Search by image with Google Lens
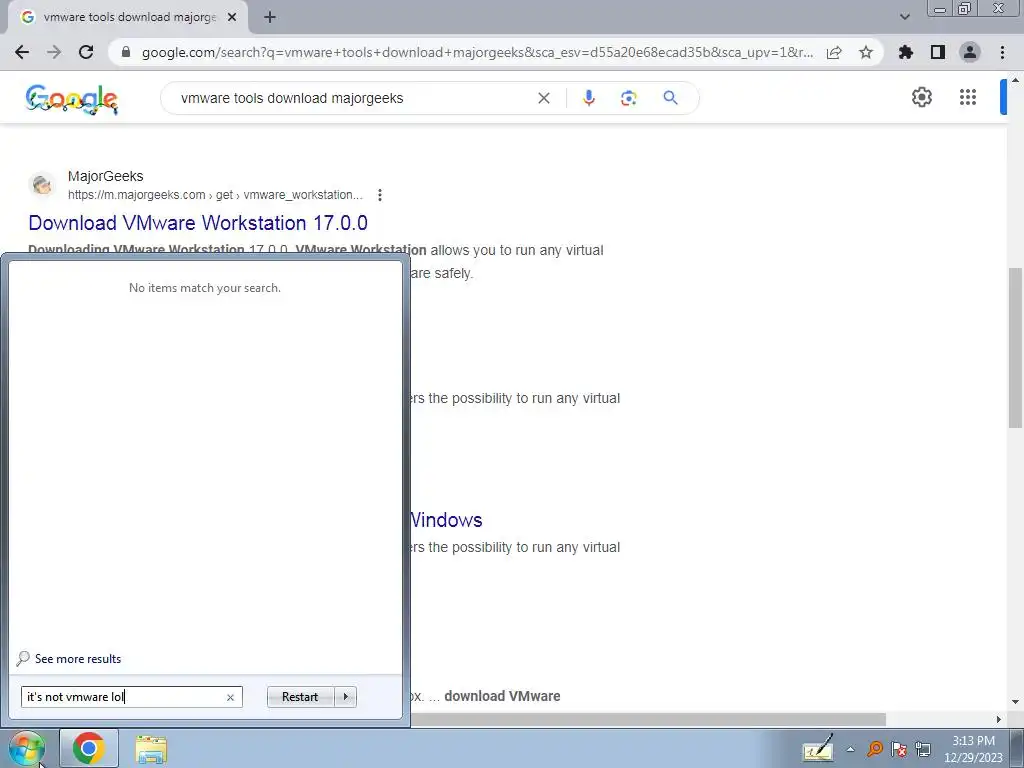This screenshot has width=1024, height=768. (628, 98)
